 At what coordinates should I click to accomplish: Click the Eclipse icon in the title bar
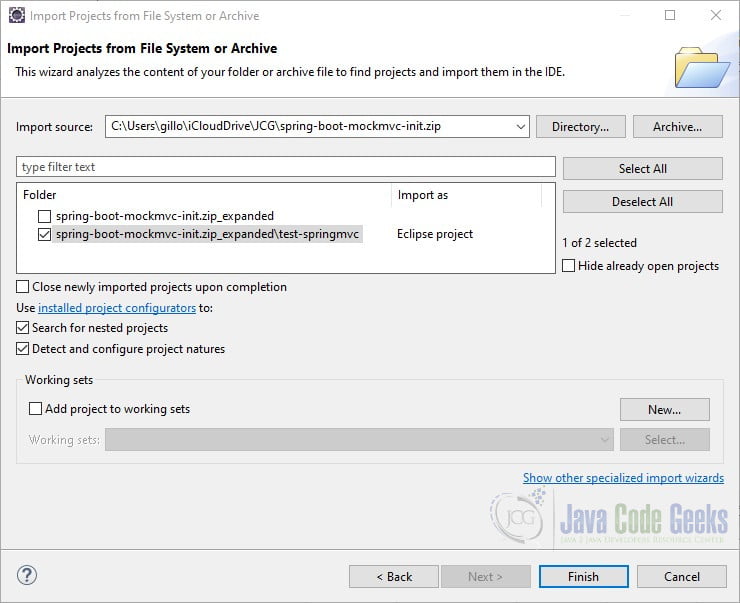click(x=17, y=15)
